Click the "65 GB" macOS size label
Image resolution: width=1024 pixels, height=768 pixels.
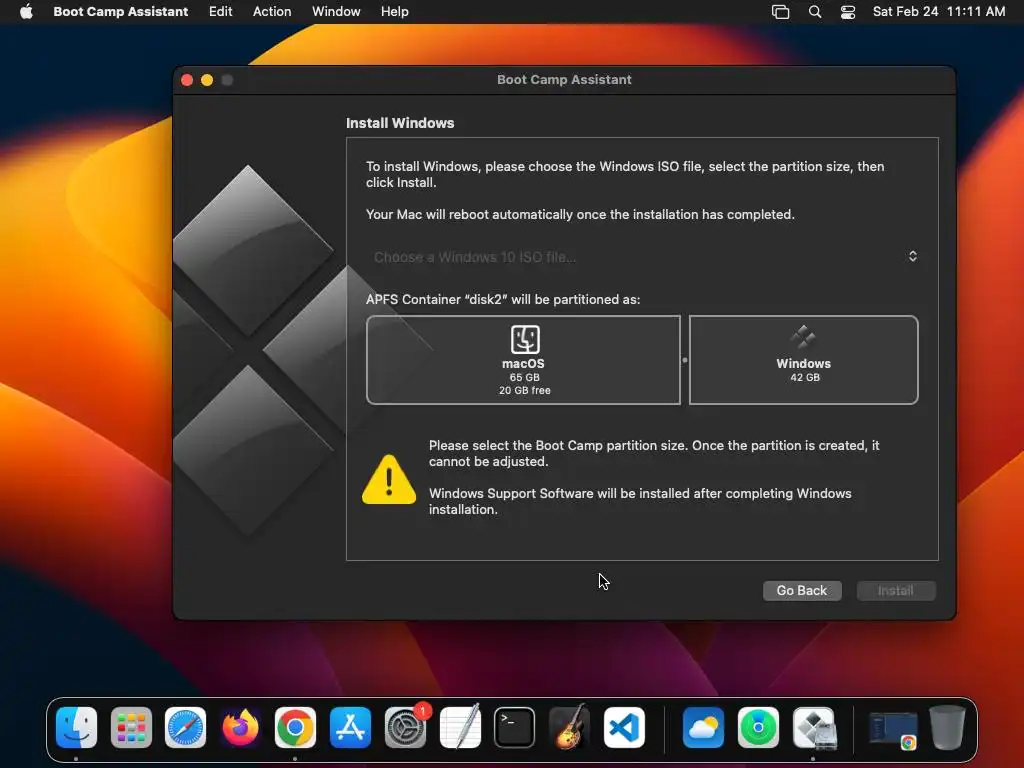tap(524, 377)
